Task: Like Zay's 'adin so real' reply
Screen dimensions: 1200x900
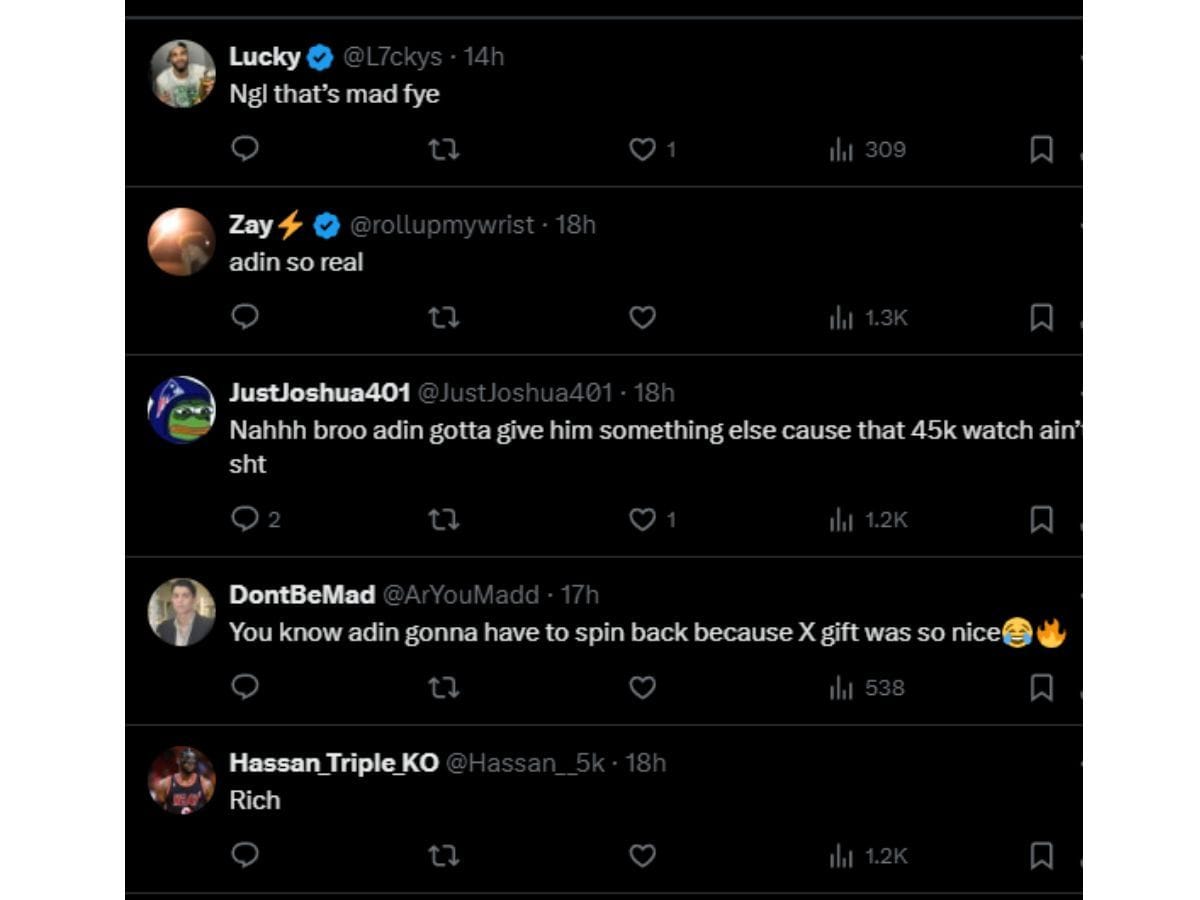Action: [643, 317]
